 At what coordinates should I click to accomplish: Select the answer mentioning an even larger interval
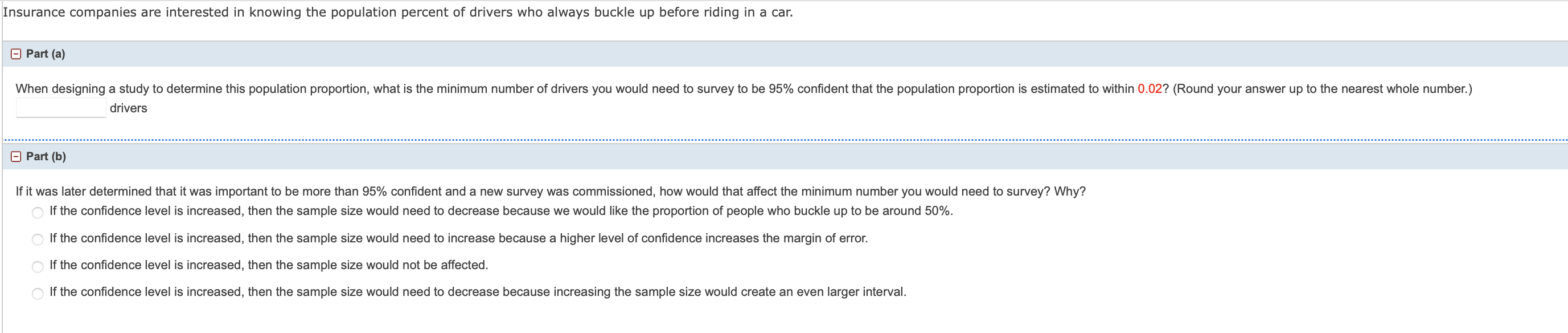pos(37,291)
